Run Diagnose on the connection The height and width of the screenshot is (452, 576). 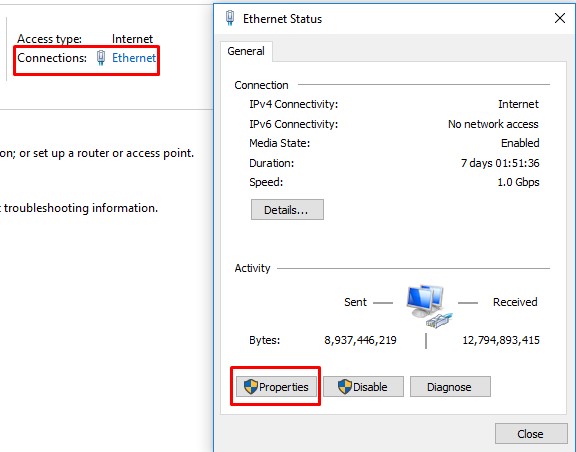(450, 387)
